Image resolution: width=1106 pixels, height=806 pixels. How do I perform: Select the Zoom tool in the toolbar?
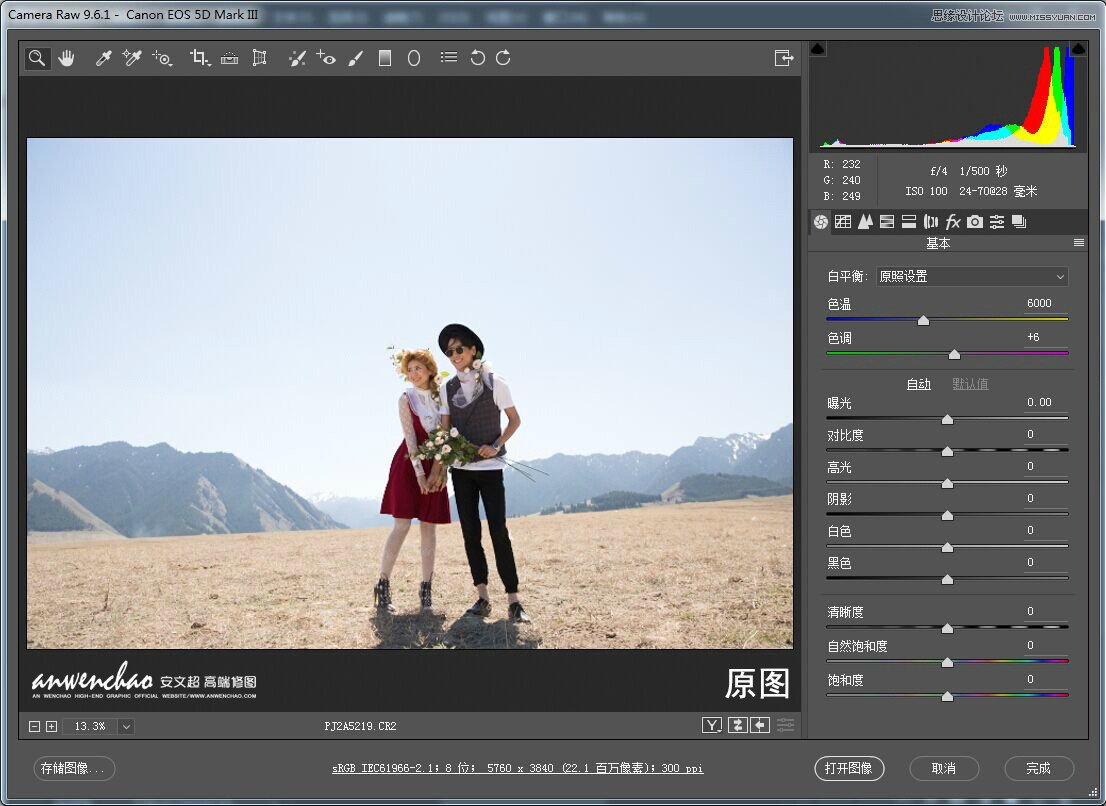coord(37,58)
